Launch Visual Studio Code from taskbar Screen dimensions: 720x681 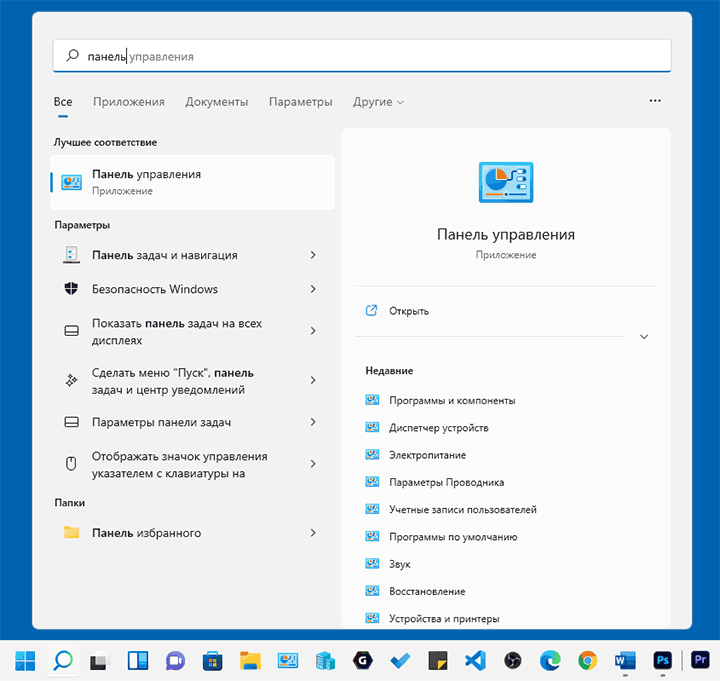[x=475, y=661]
